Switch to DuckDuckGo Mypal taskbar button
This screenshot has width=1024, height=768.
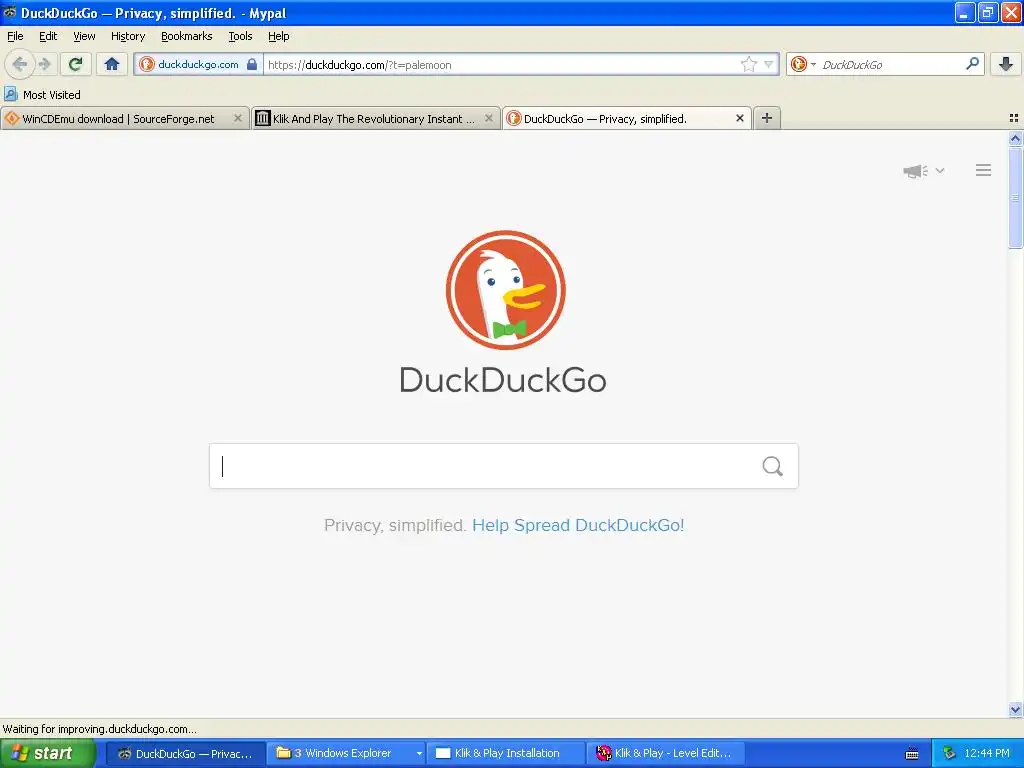[185, 754]
